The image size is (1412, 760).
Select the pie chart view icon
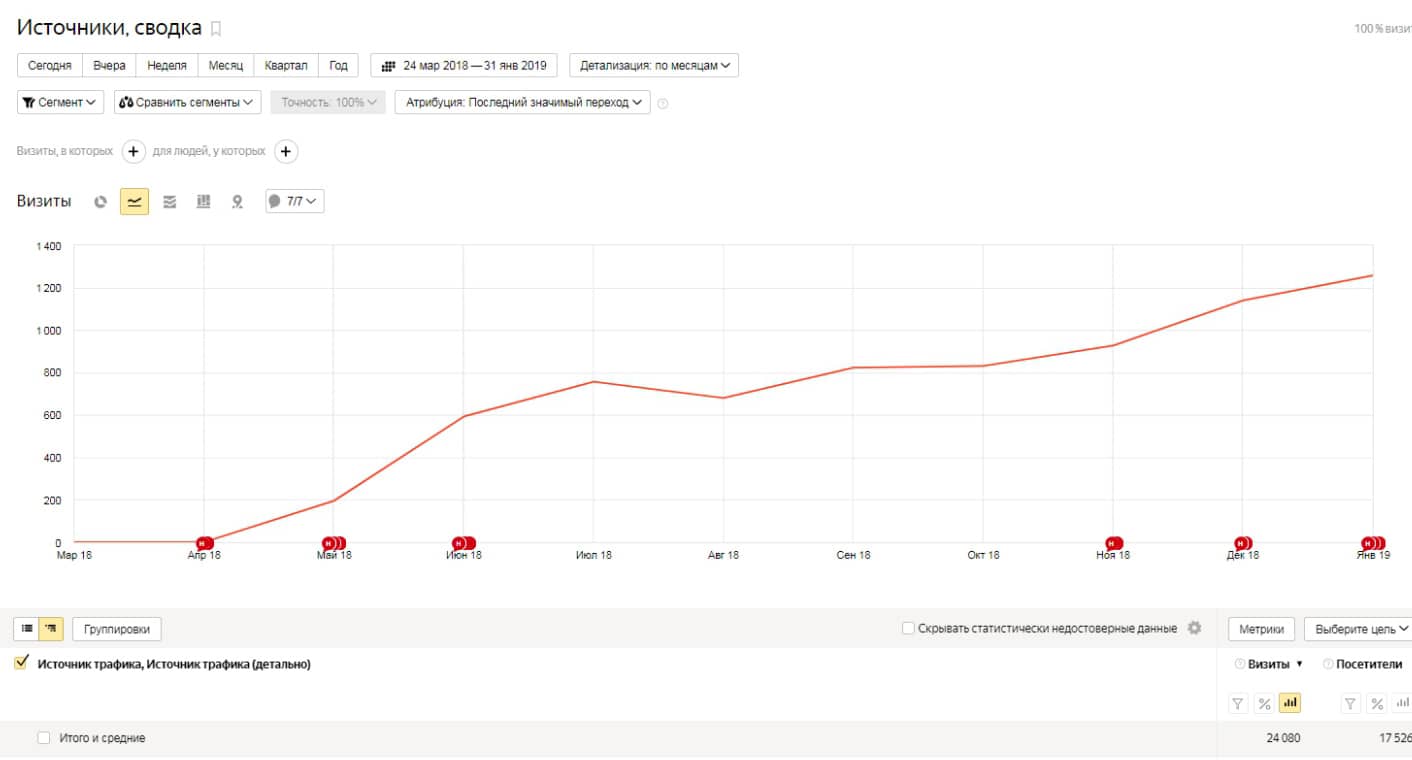point(100,201)
